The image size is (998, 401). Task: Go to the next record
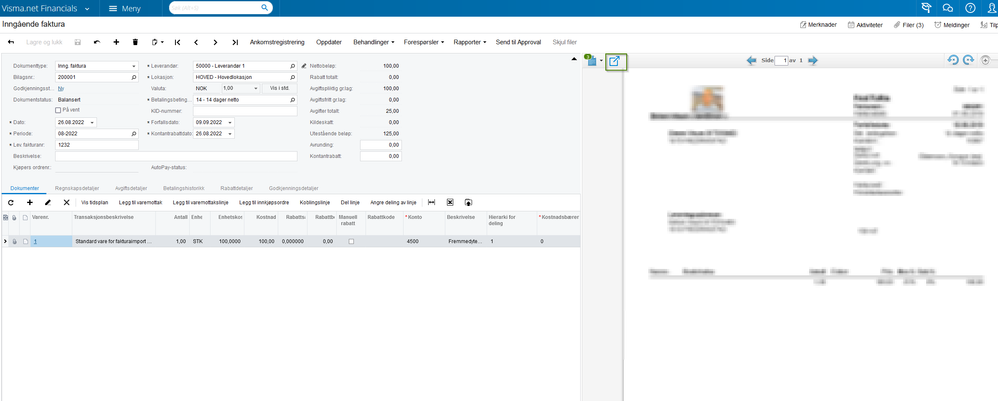tap(216, 42)
